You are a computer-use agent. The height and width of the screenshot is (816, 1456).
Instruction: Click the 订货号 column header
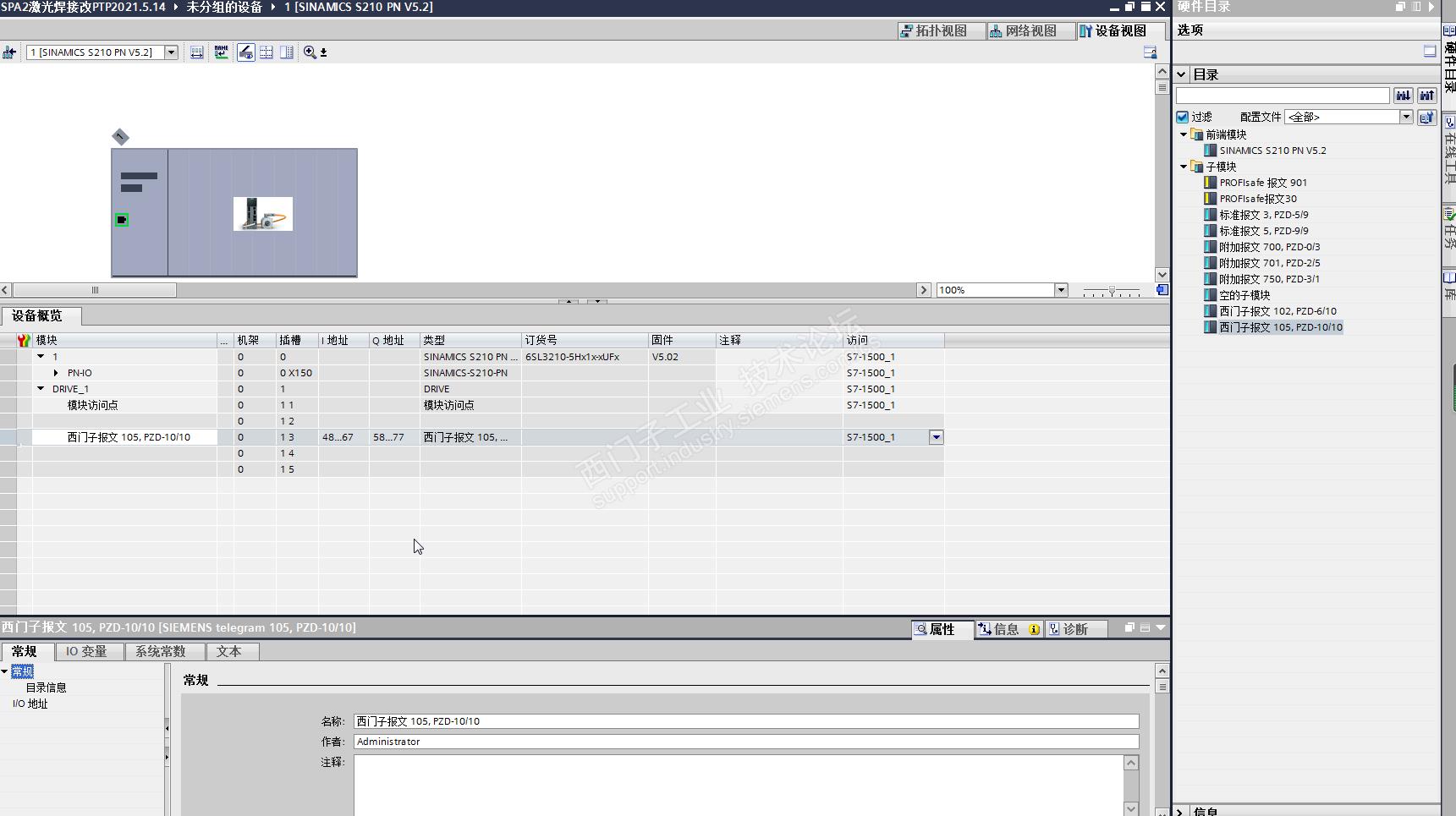(x=585, y=340)
